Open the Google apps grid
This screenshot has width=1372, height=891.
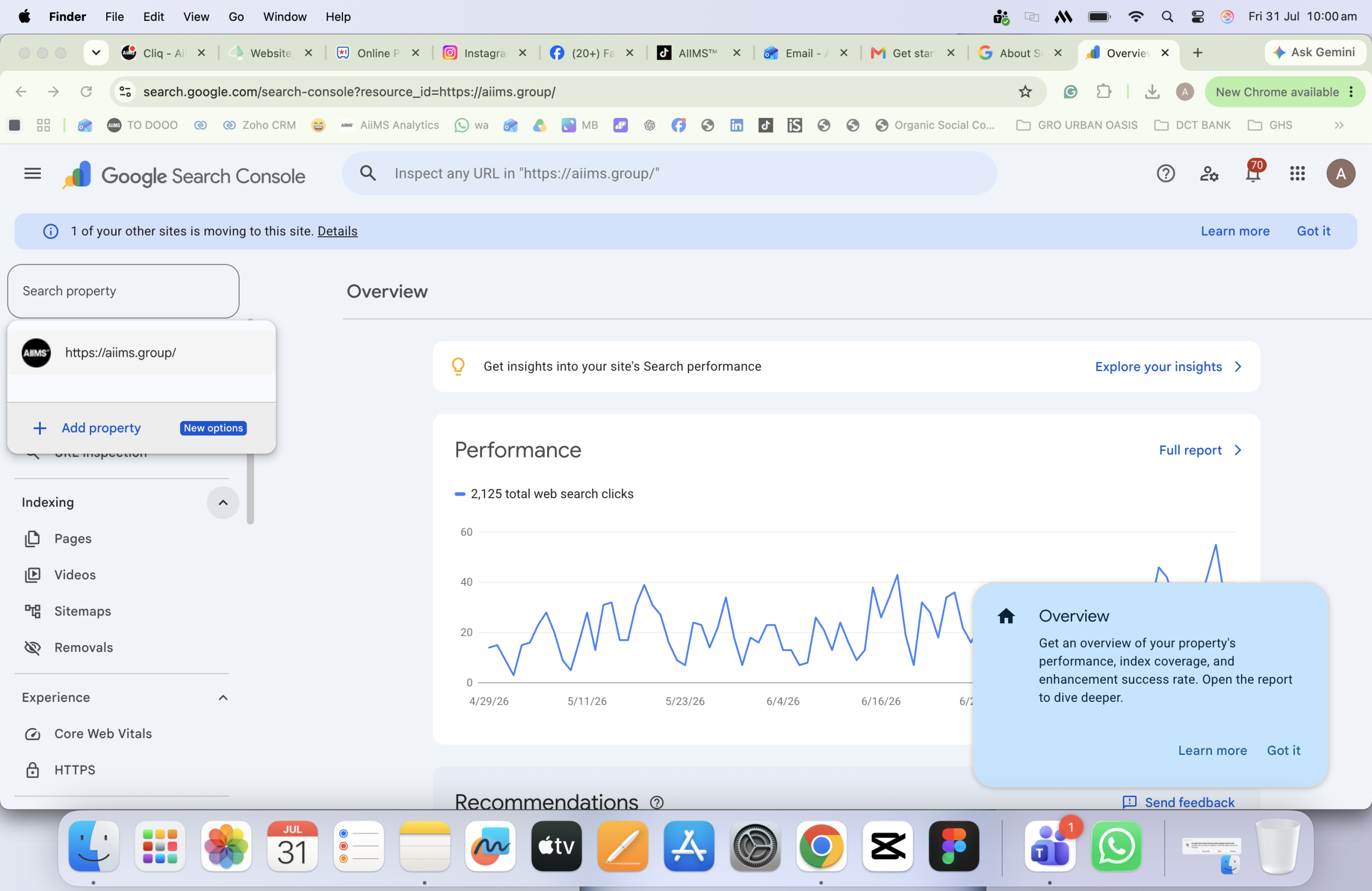[x=1297, y=174]
